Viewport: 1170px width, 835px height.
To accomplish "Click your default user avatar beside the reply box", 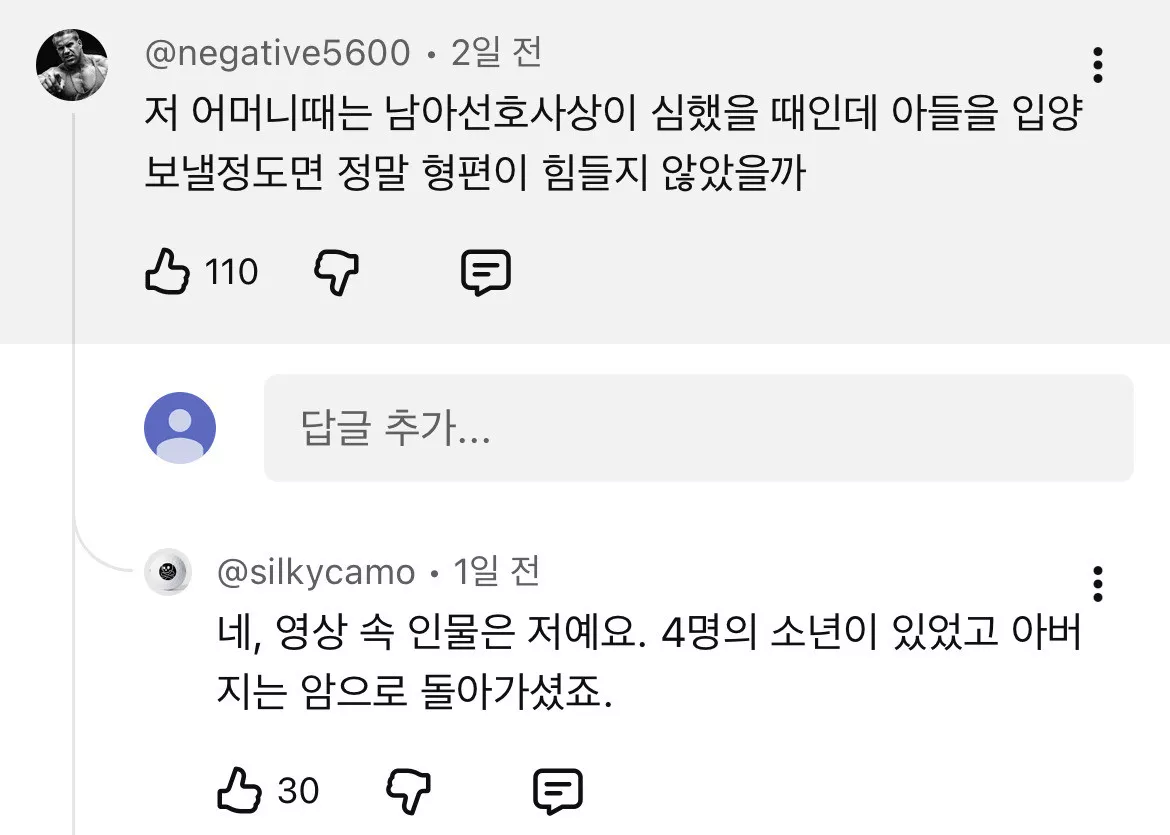I will coord(180,428).
